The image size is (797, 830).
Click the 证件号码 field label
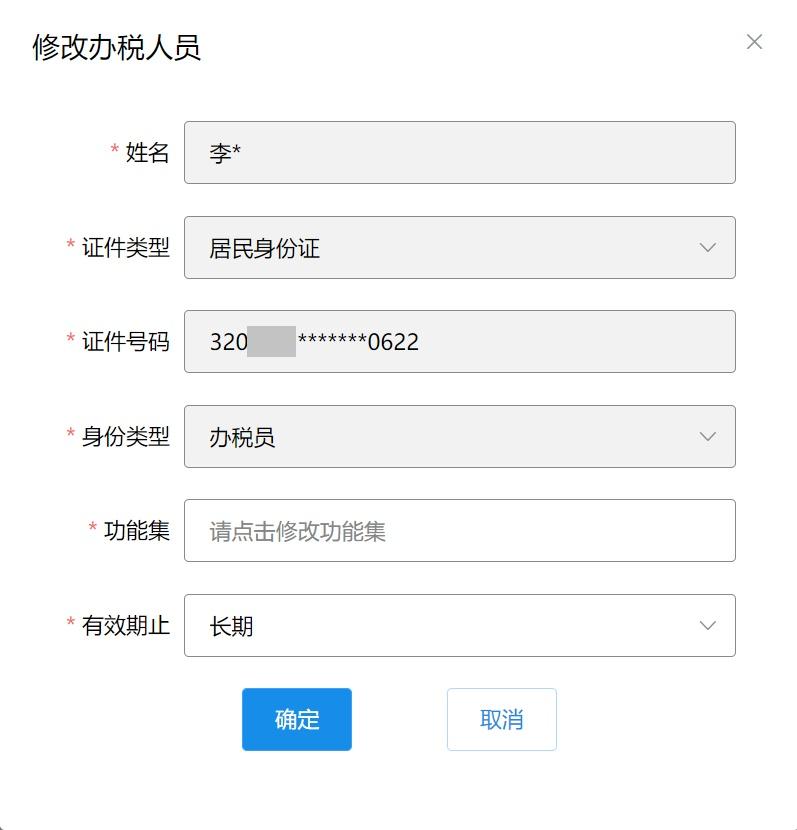click(126, 342)
